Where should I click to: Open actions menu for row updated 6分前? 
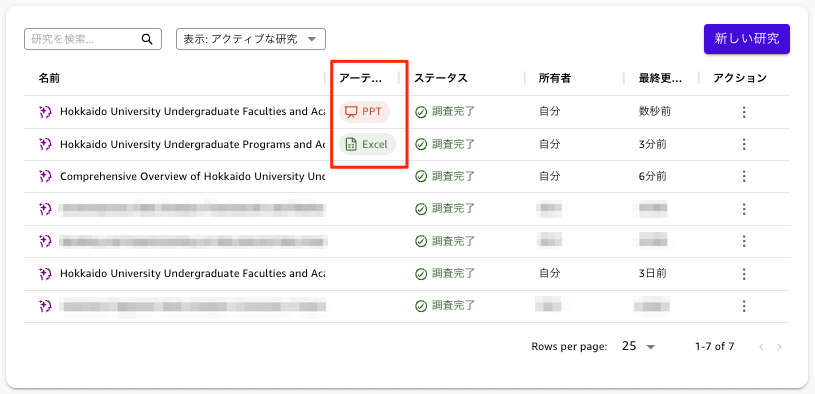744,176
